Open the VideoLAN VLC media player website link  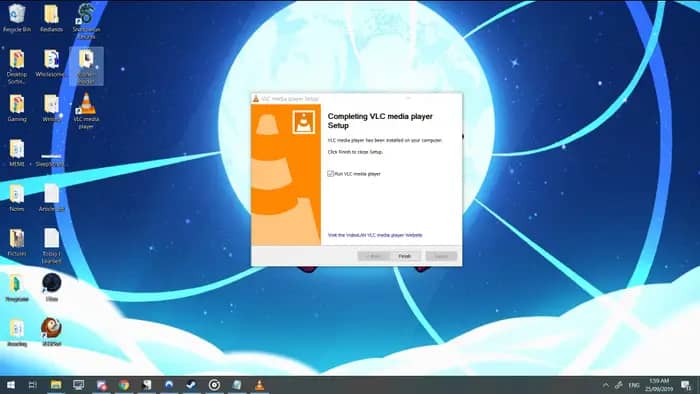pos(375,235)
